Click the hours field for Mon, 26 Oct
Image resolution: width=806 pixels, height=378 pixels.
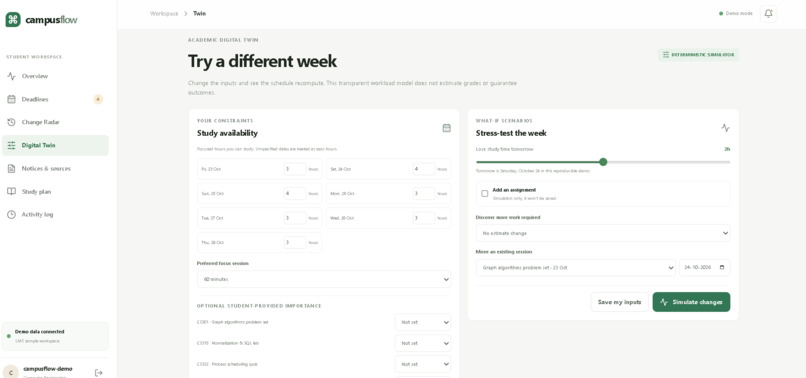pyautogui.click(x=424, y=193)
